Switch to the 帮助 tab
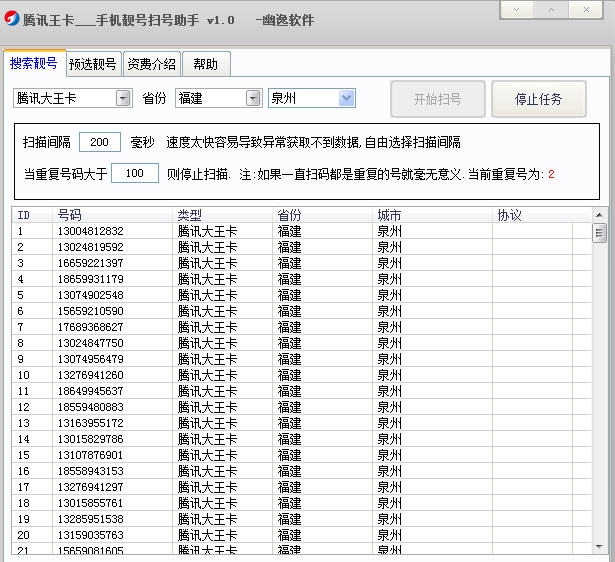This screenshot has width=615, height=562. click(205, 65)
